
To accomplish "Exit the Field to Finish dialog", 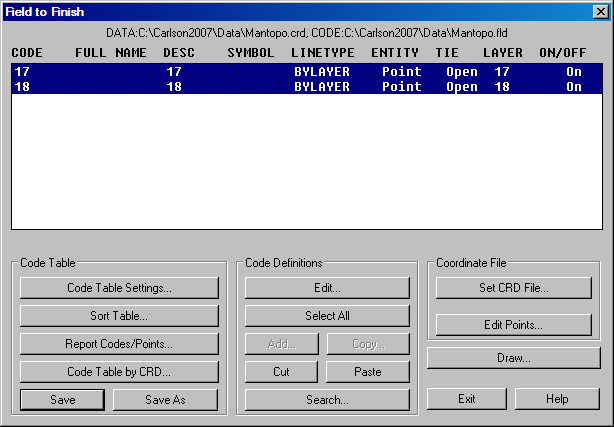I will click(x=466, y=399).
